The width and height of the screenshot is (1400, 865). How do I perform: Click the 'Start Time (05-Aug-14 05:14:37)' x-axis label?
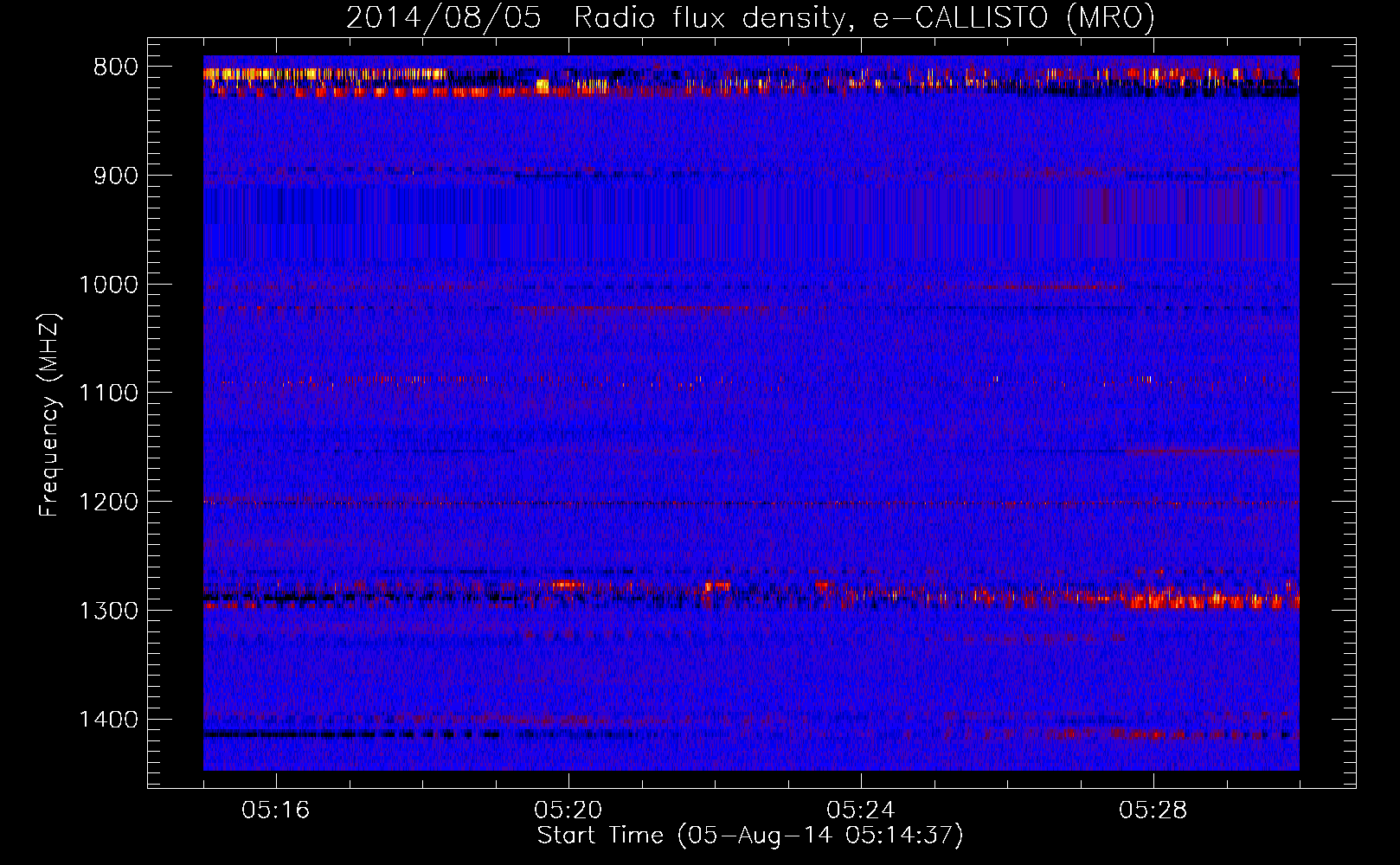coord(750,836)
